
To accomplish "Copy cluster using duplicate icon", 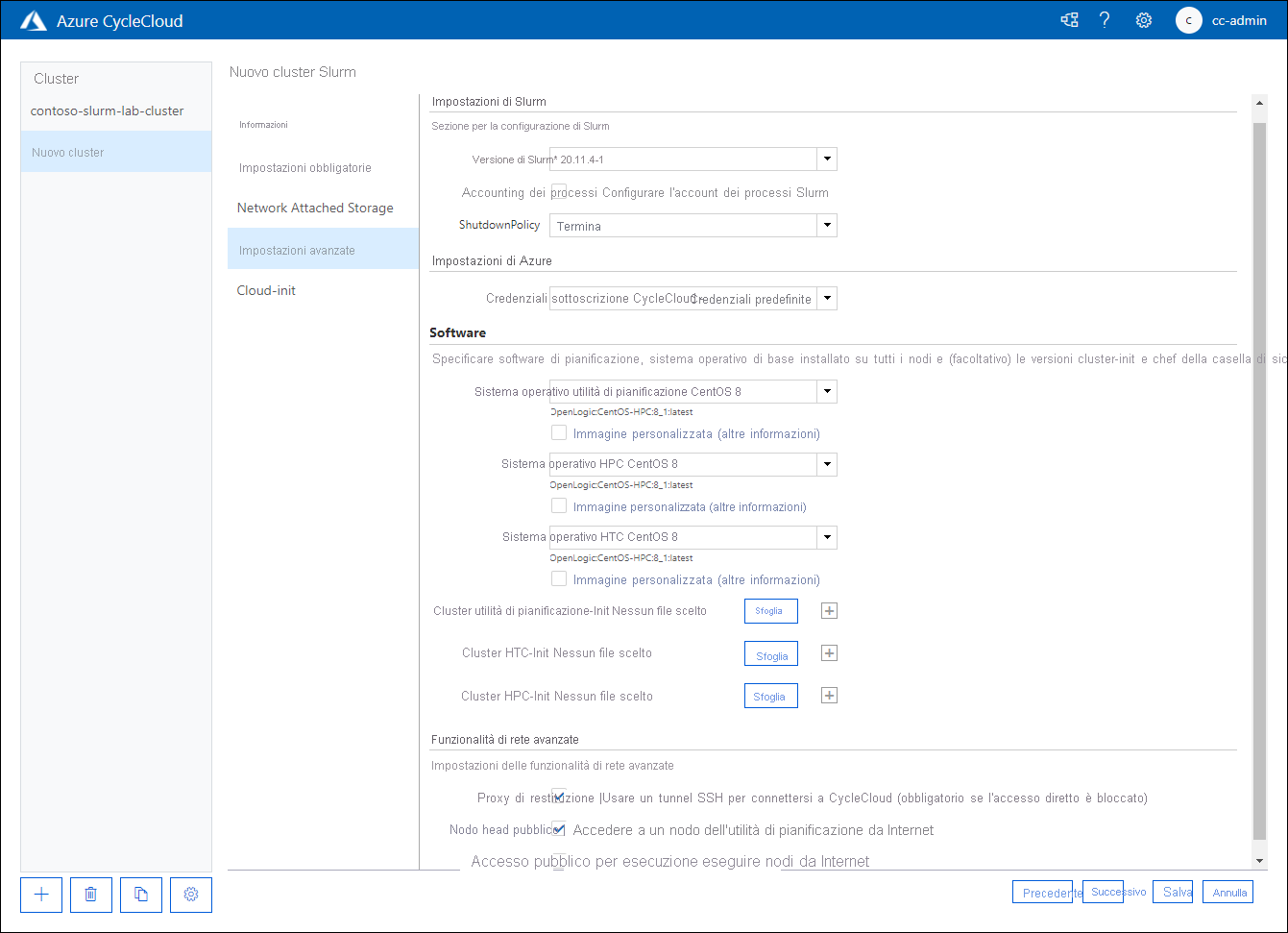I will [141, 895].
